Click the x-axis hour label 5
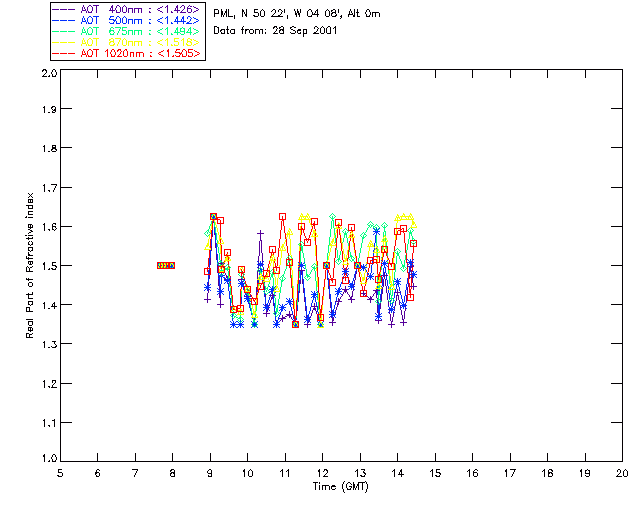Viewport: 640px width, 512px height. click(x=60, y=473)
